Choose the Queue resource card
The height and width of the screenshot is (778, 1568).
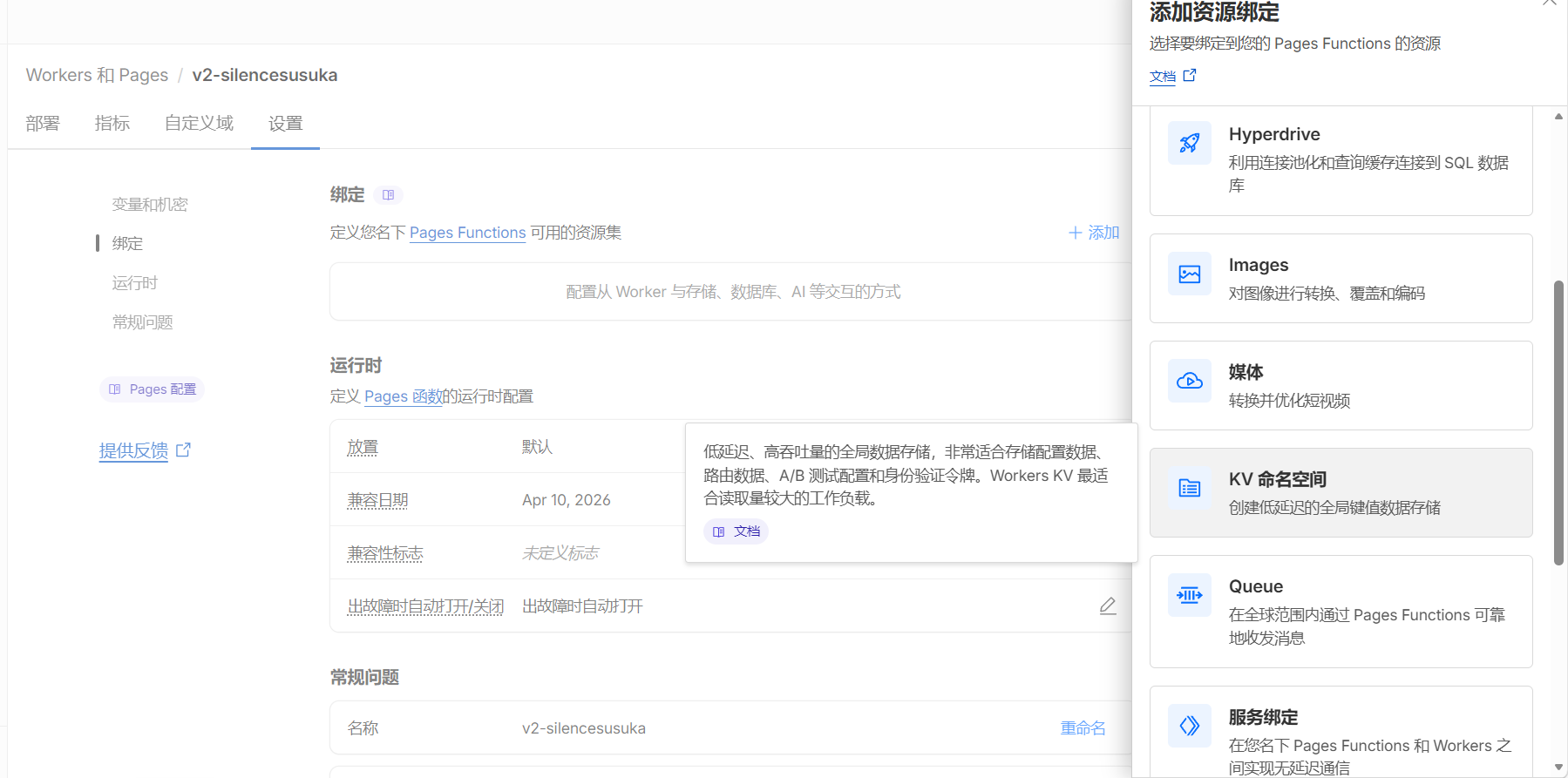pos(1341,612)
